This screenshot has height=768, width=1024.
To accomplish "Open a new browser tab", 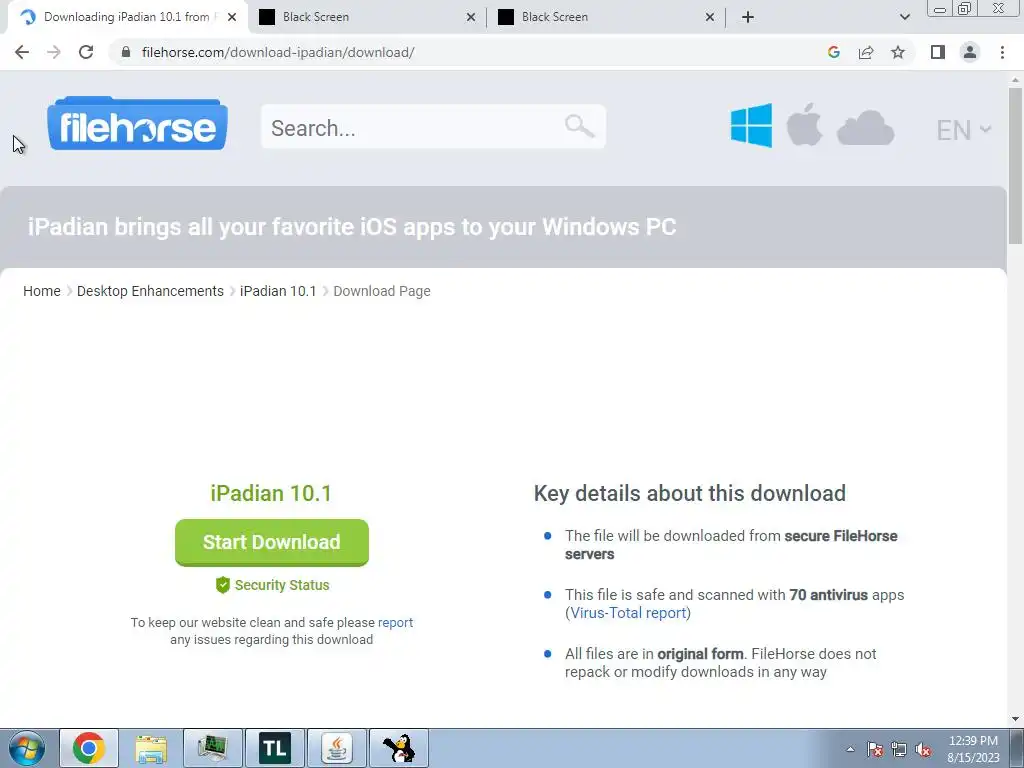I will click(748, 17).
